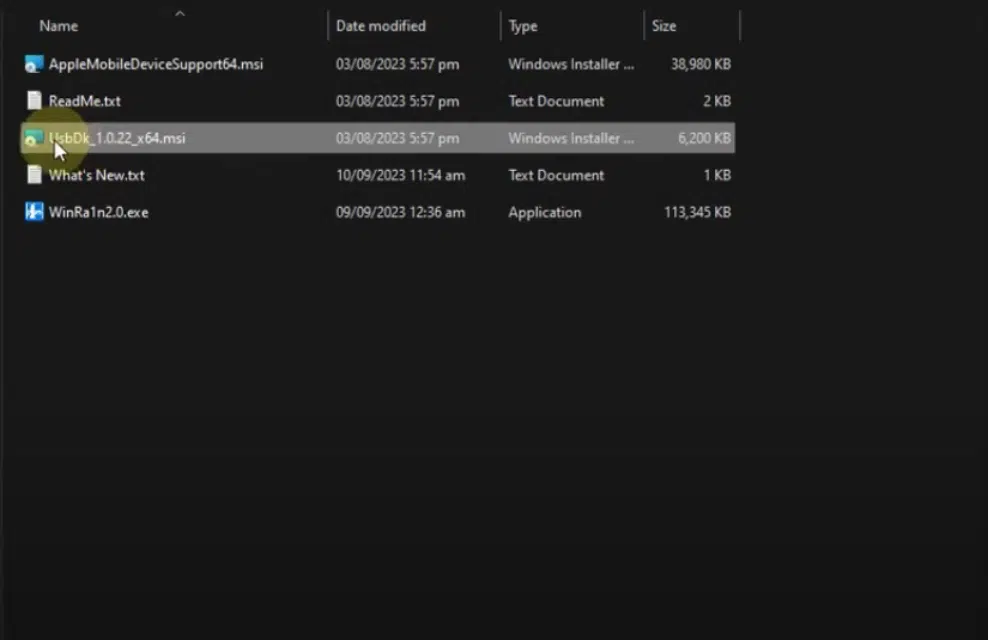Screen dimensions: 988x640
Task: Click the Application type cell
Action: pyautogui.click(x=544, y=212)
